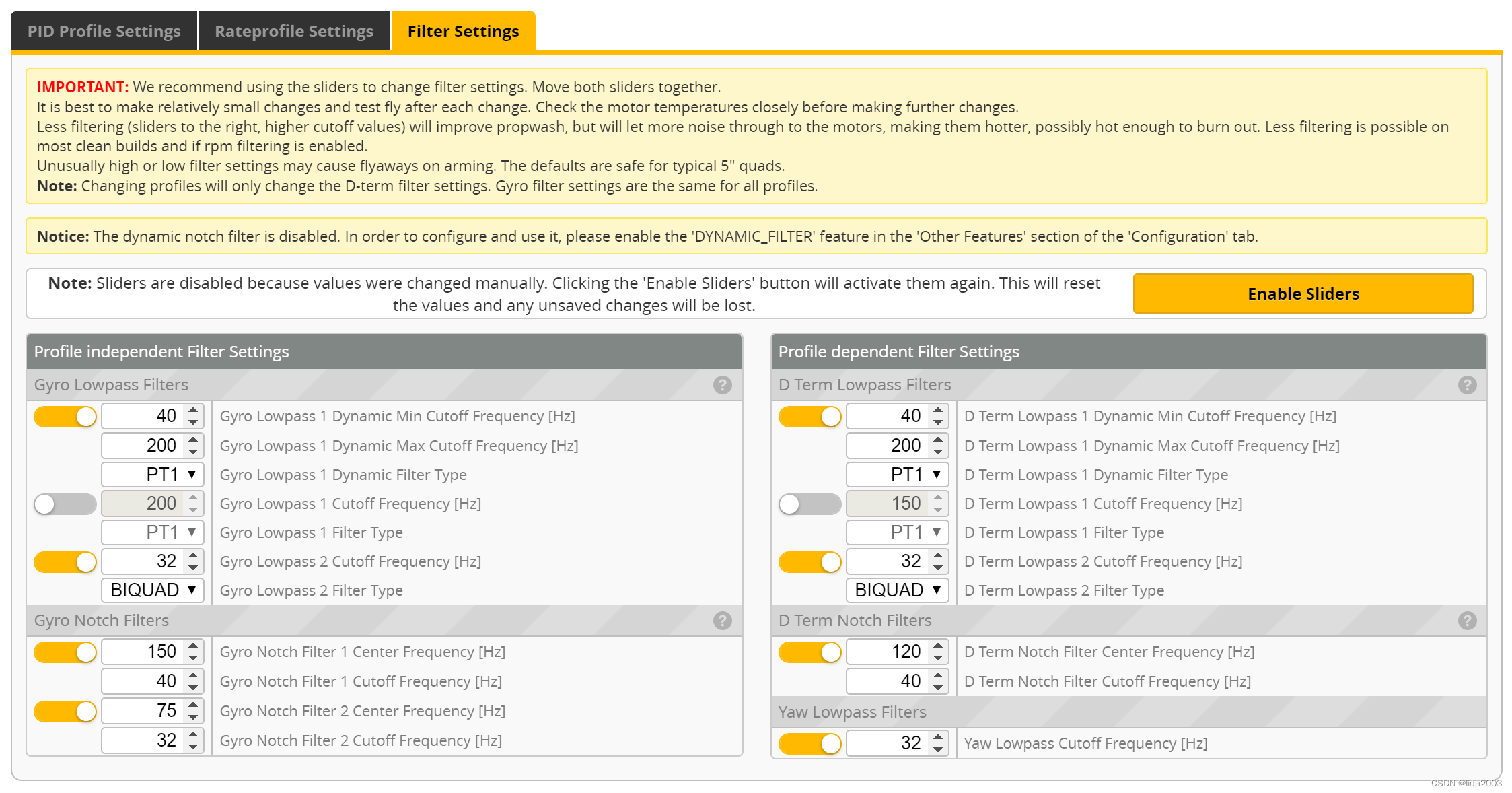1512x793 pixels.
Task: Select the Filter Settings tab
Action: point(463,32)
